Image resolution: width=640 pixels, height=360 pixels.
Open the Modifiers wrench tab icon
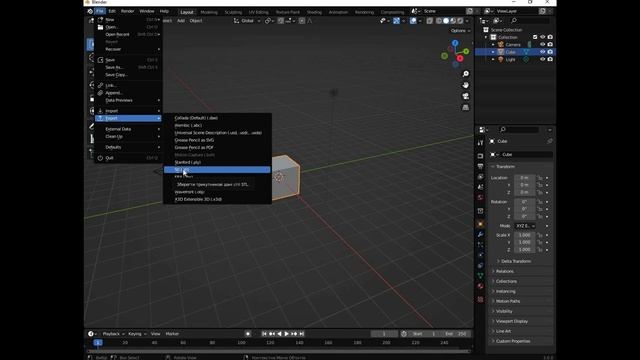click(x=480, y=234)
